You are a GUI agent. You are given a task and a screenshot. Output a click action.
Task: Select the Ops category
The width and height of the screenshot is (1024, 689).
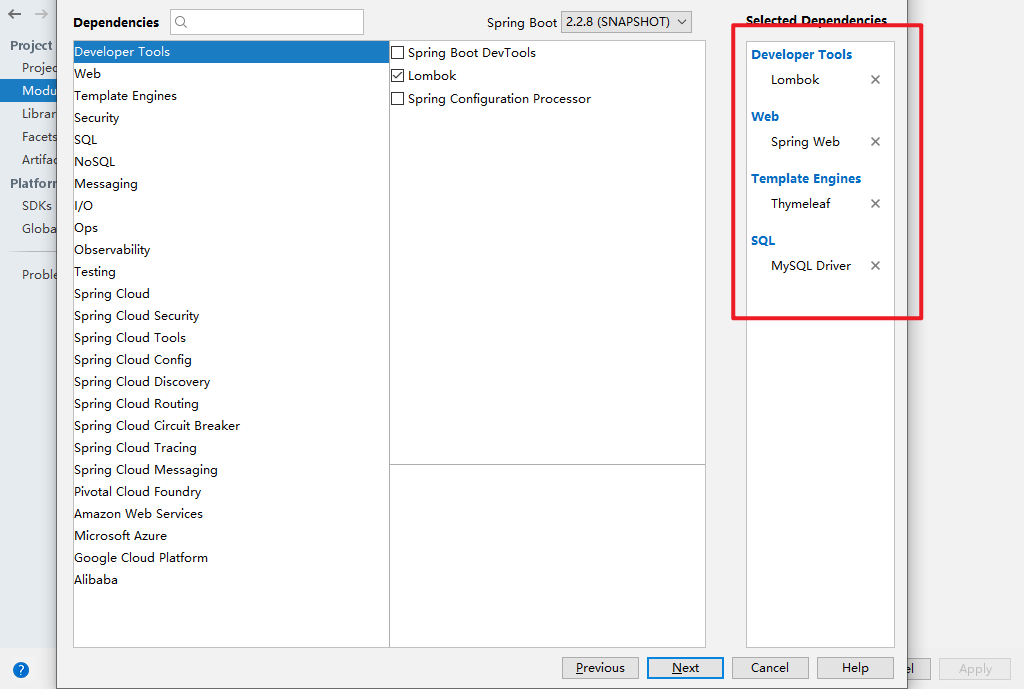pyautogui.click(x=231, y=228)
